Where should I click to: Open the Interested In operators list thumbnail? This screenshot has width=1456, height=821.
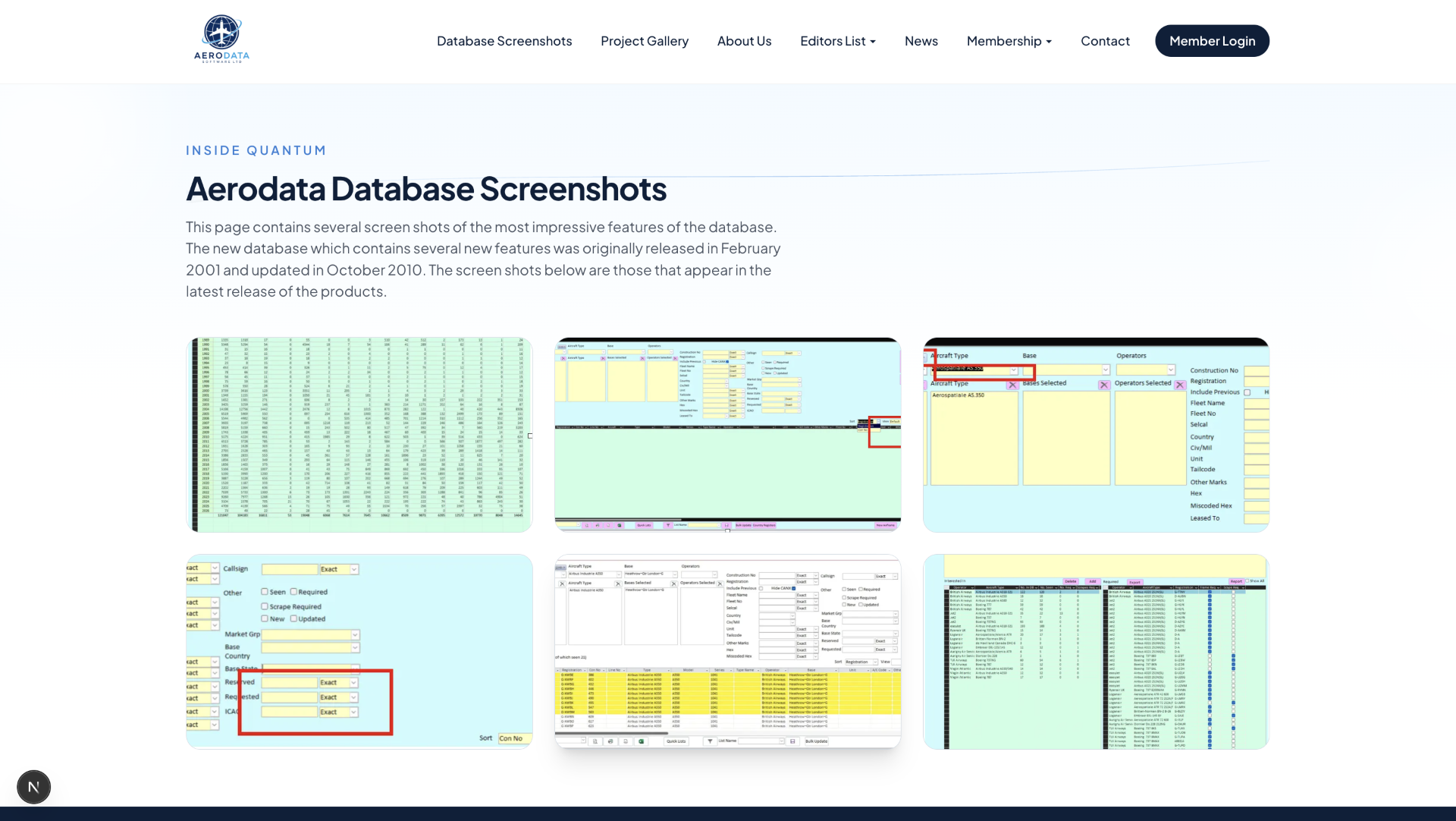[x=1096, y=652]
